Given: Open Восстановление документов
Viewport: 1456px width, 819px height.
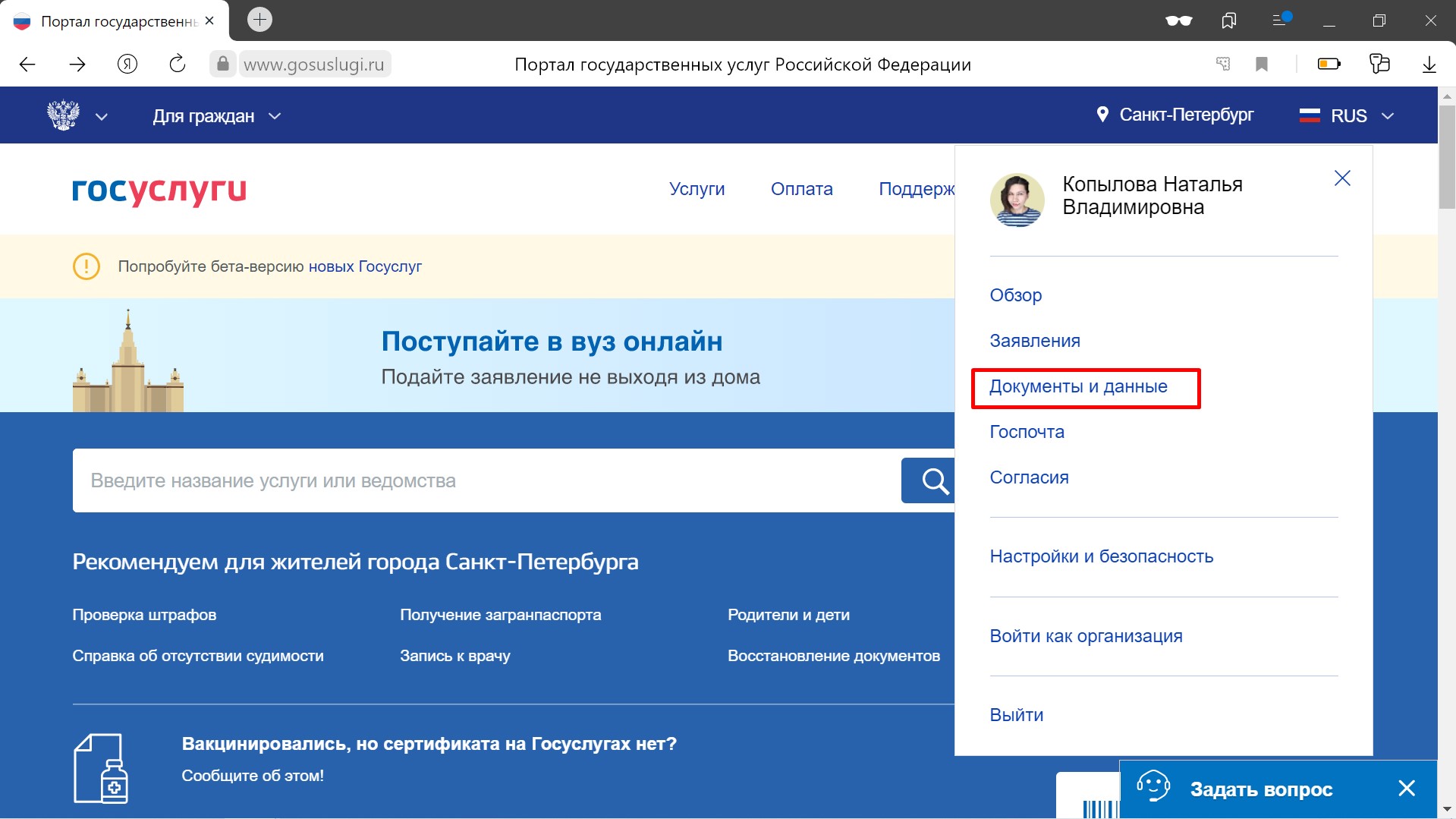Looking at the screenshot, I should (833, 656).
